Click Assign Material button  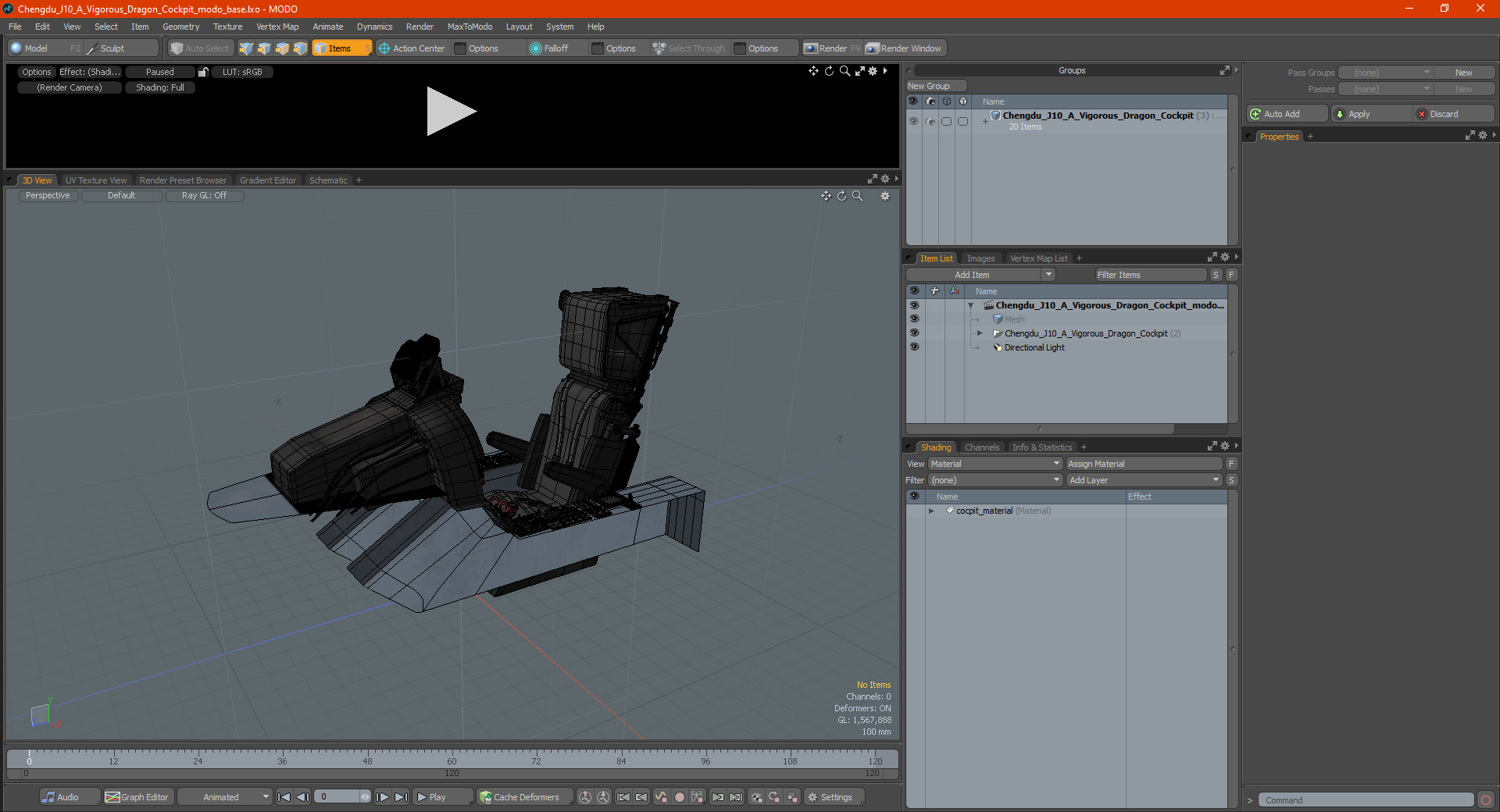click(1145, 464)
